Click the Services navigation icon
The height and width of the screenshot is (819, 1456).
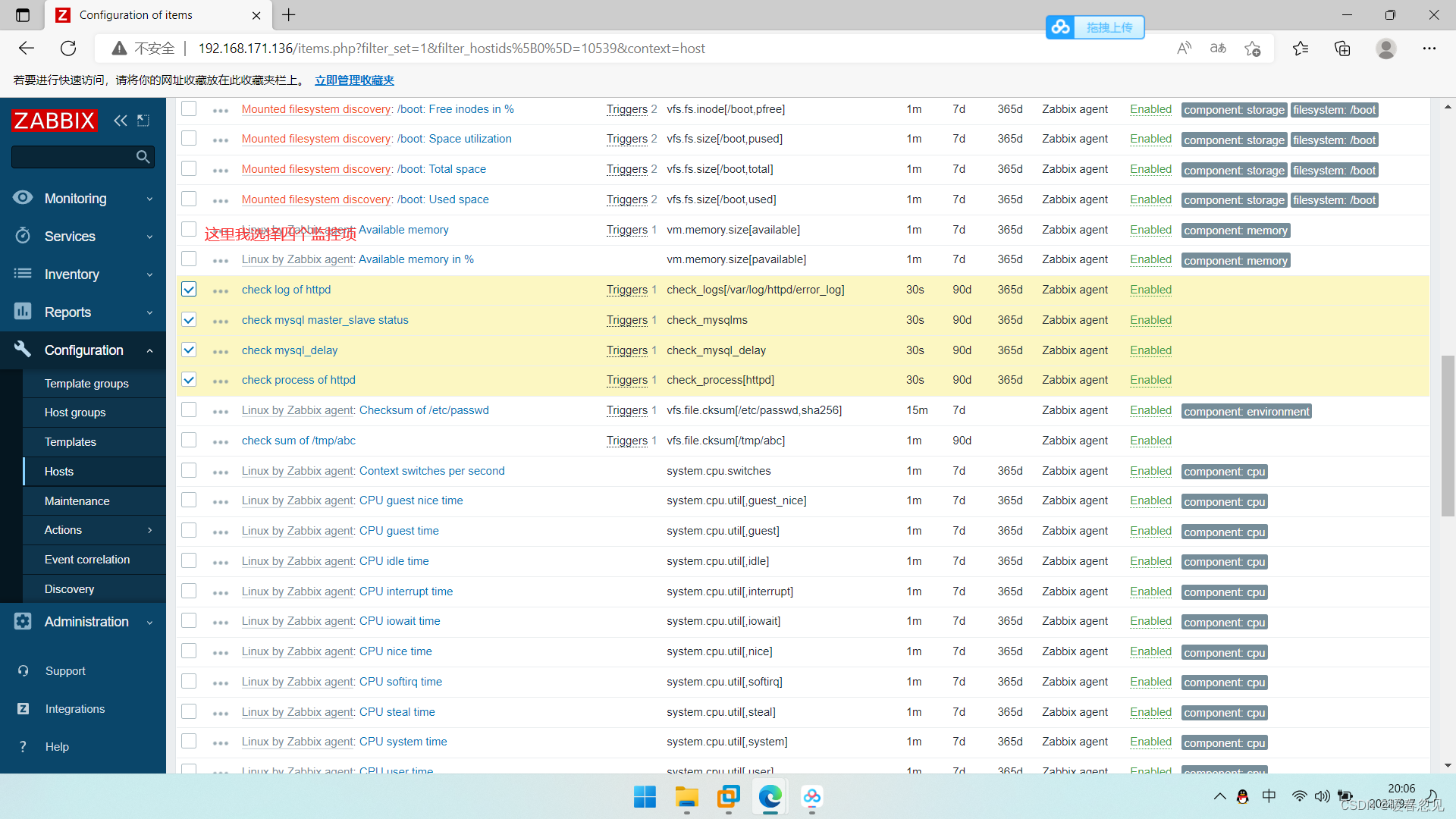pos(22,236)
